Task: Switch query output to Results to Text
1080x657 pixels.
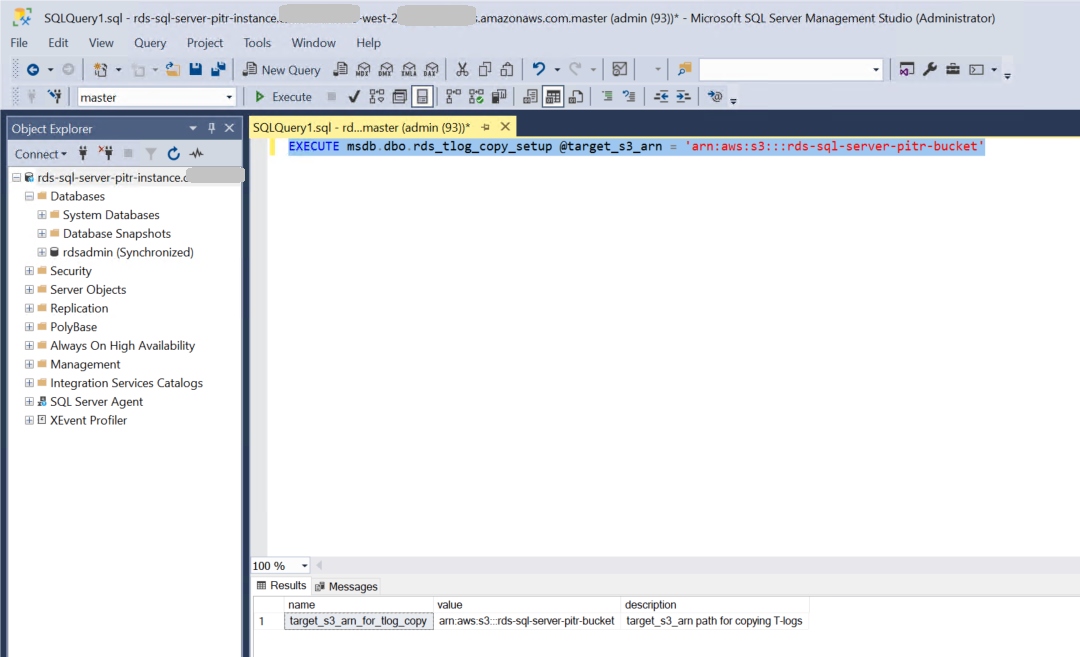Action: click(529, 96)
